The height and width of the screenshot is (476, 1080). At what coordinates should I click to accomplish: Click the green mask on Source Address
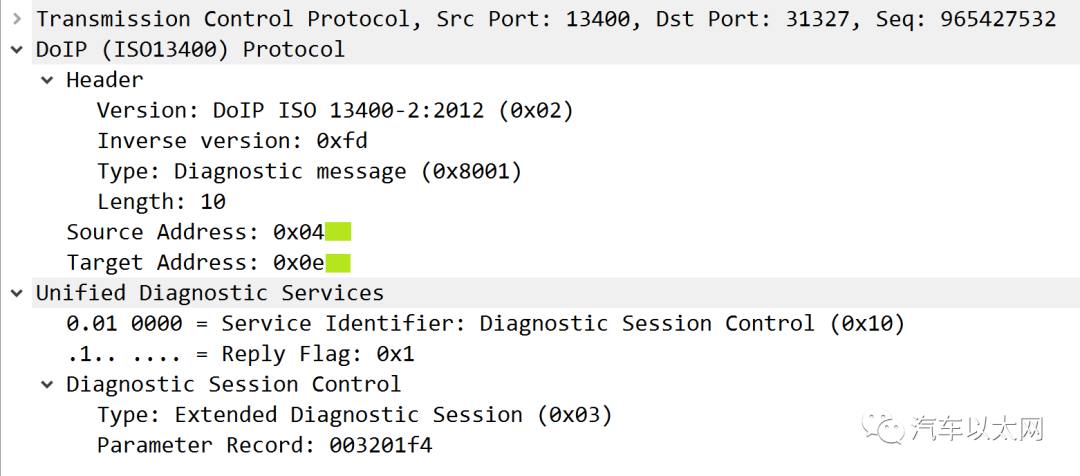(x=338, y=232)
